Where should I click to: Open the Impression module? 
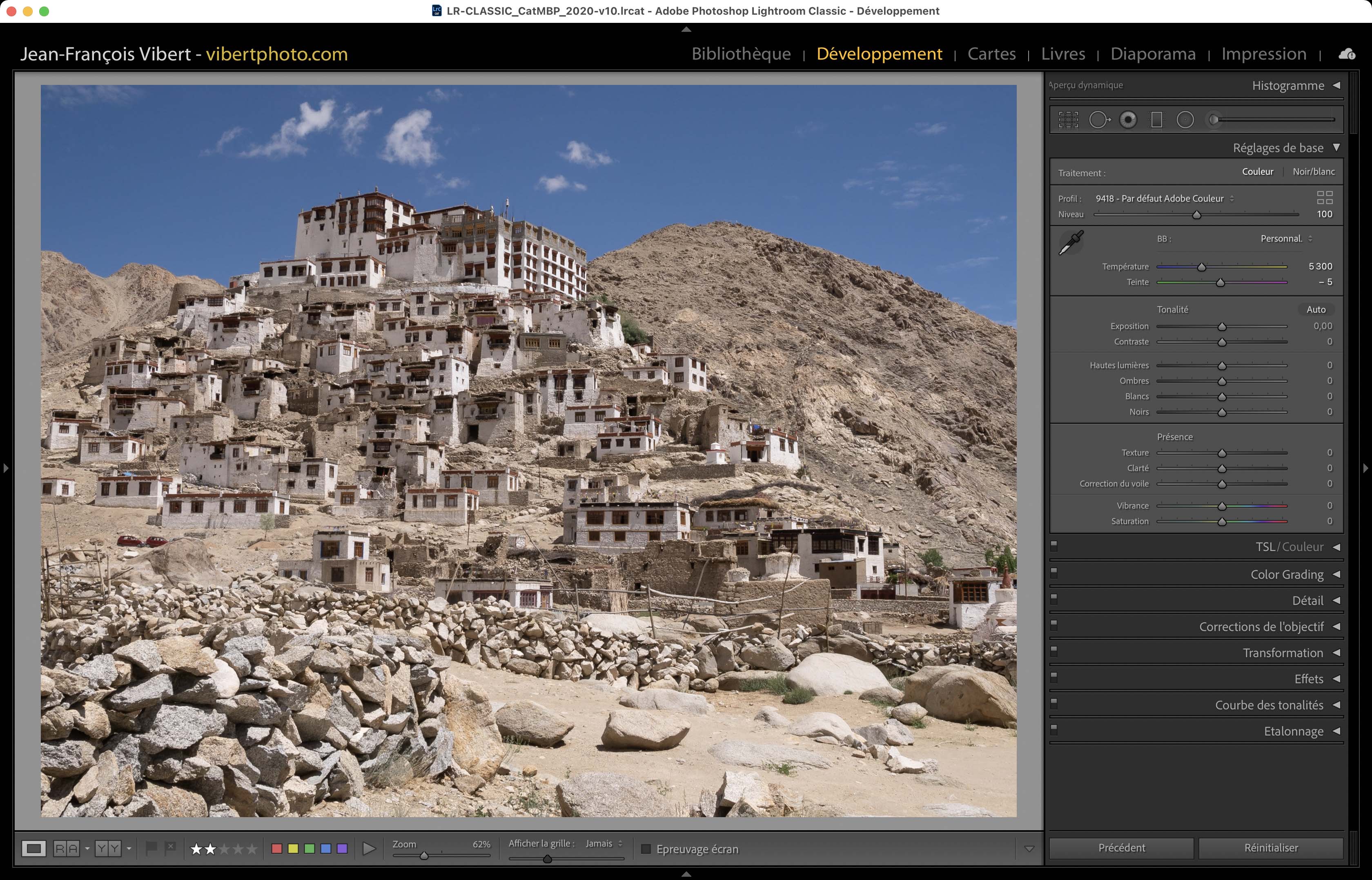tap(1263, 54)
